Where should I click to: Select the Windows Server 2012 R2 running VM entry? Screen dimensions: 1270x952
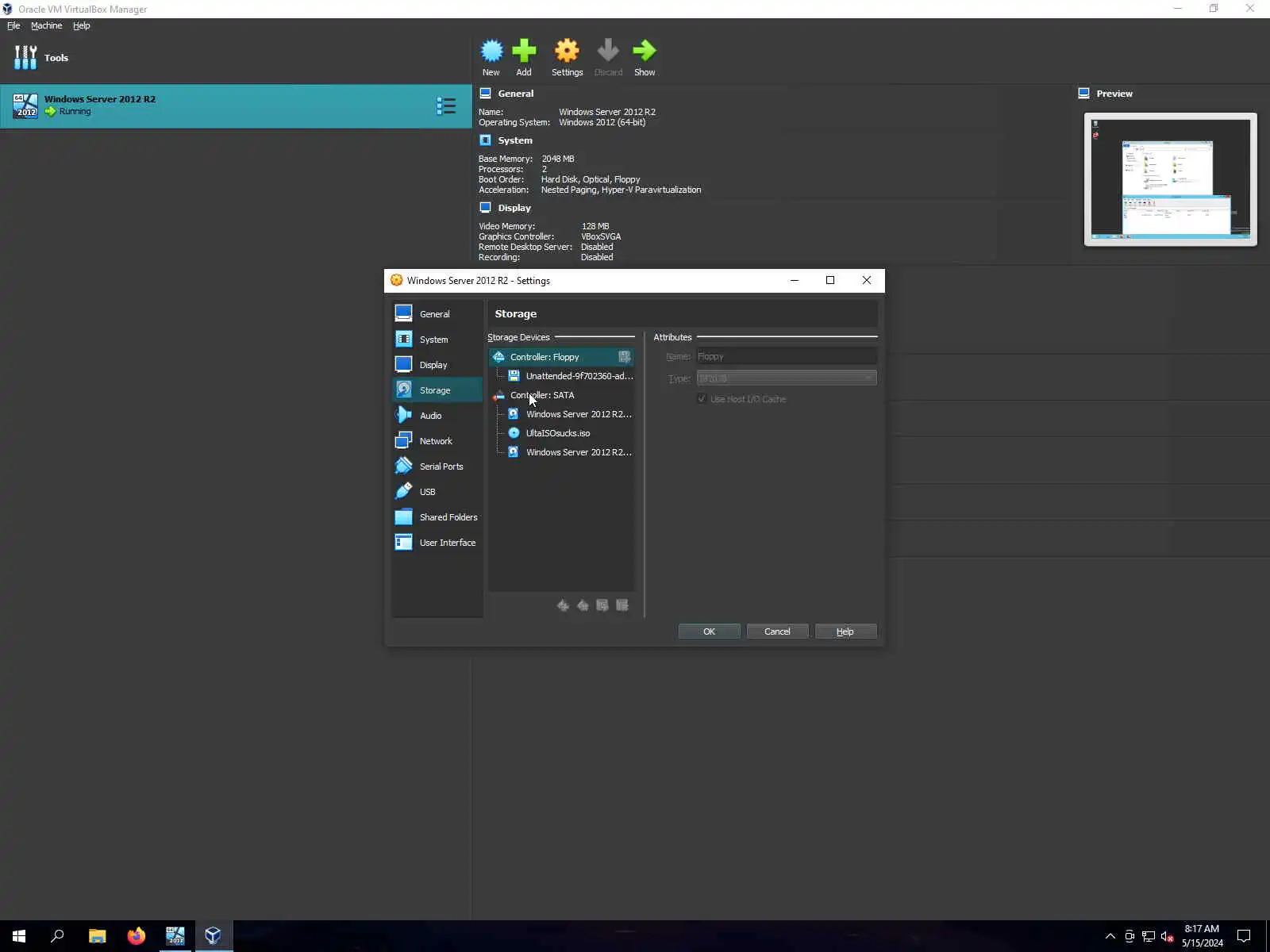[236, 106]
